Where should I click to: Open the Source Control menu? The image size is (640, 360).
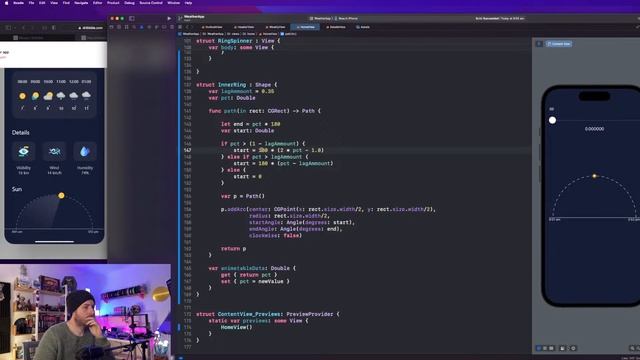coord(151,3)
